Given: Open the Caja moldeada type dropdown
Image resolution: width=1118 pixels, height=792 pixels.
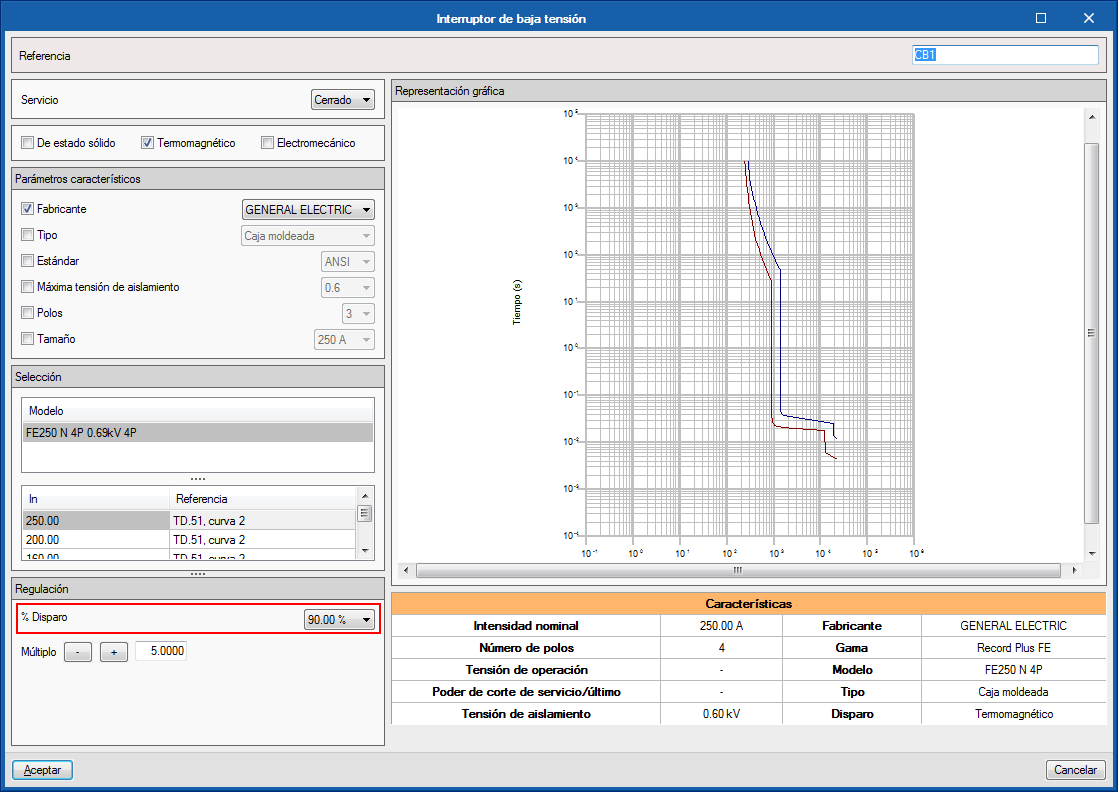Looking at the screenshot, I should pos(308,236).
